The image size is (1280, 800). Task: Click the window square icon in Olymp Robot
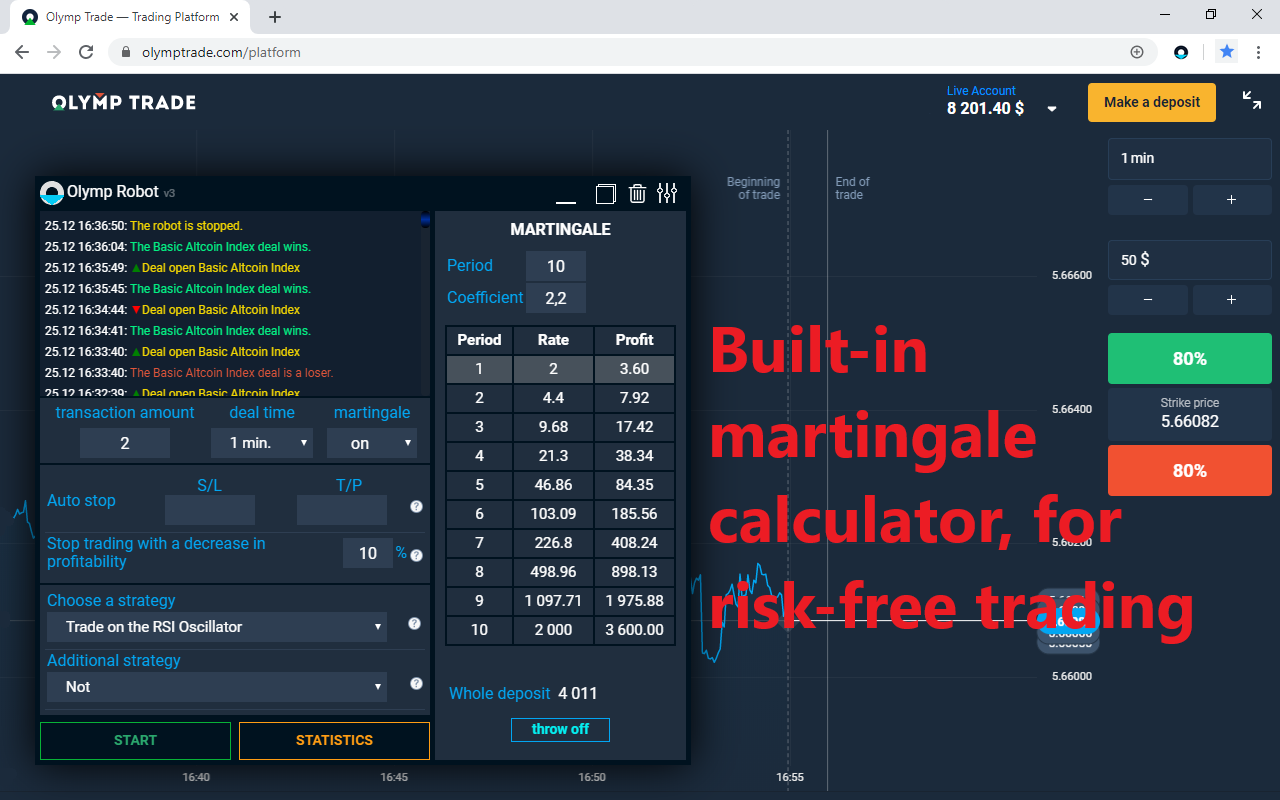pos(605,193)
